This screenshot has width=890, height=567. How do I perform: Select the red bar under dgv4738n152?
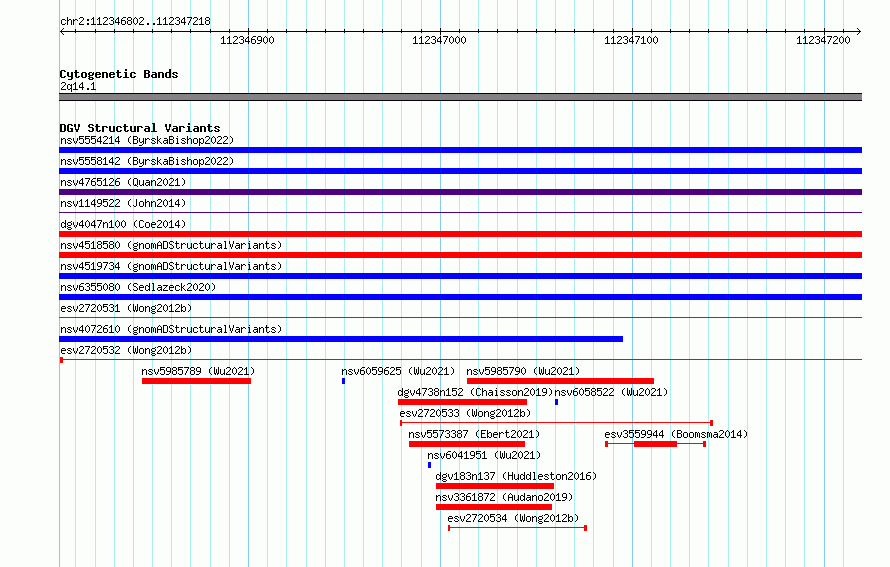[x=462, y=402]
